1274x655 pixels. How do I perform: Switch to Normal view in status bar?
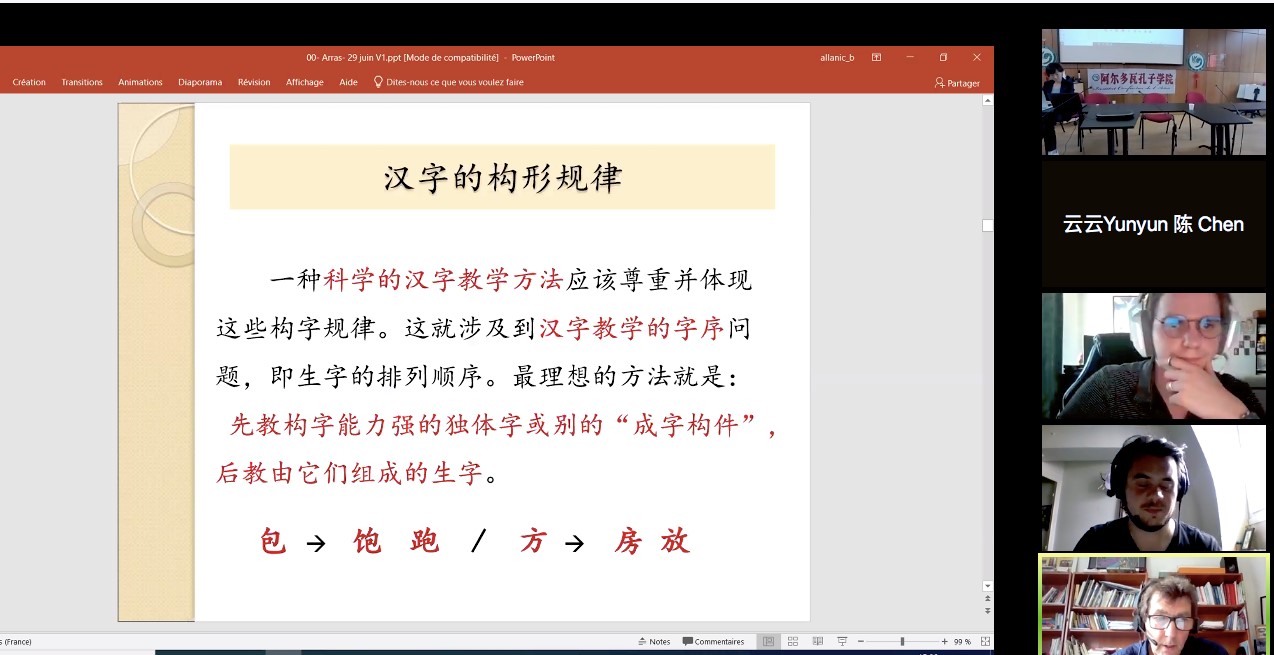click(x=768, y=641)
